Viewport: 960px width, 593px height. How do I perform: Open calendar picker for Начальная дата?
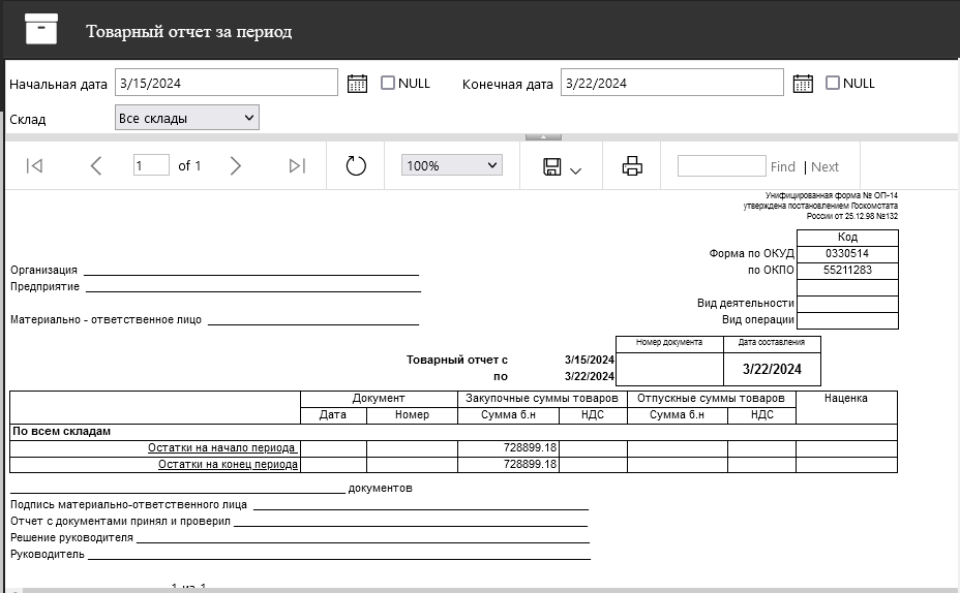pos(355,83)
